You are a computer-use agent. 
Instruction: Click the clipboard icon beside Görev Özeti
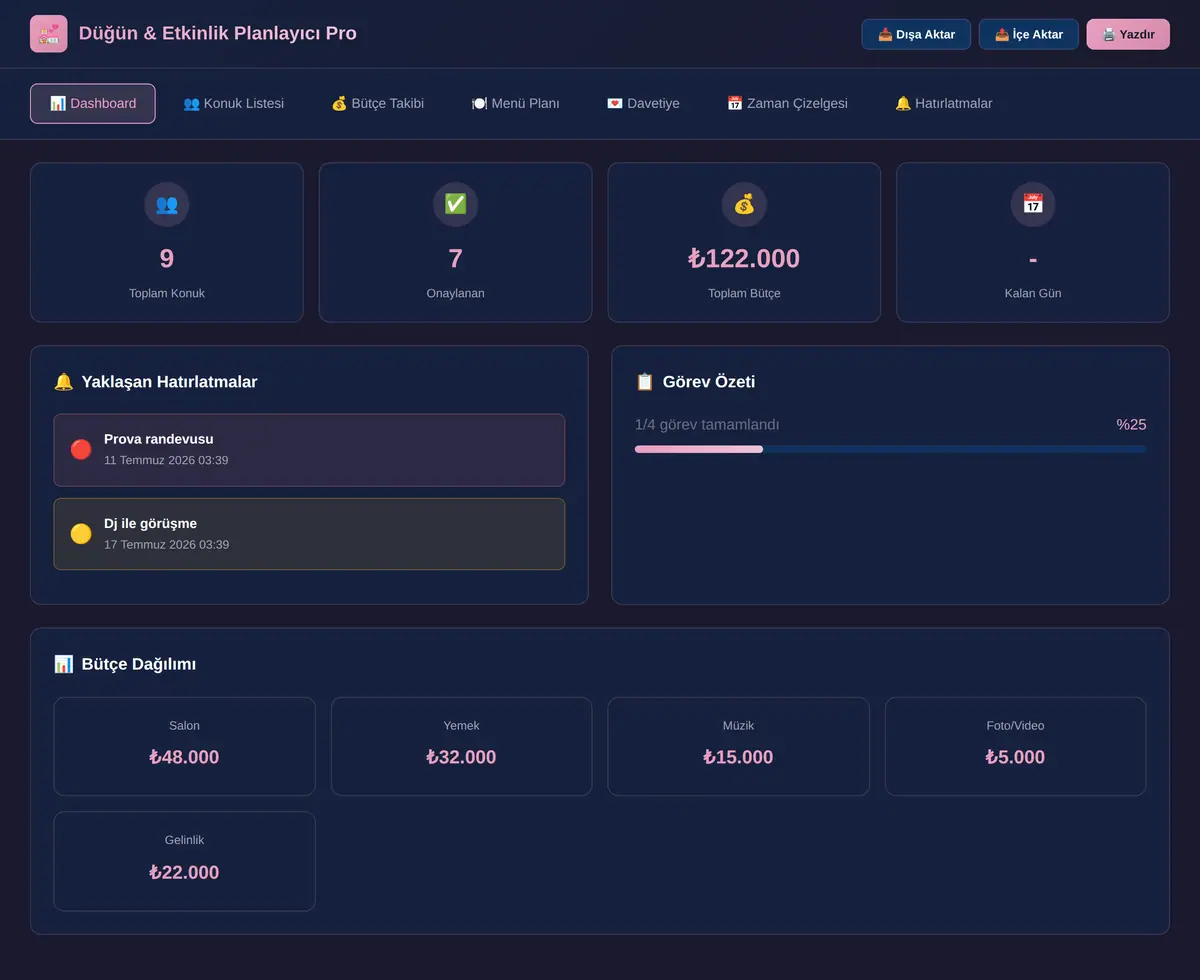point(645,382)
